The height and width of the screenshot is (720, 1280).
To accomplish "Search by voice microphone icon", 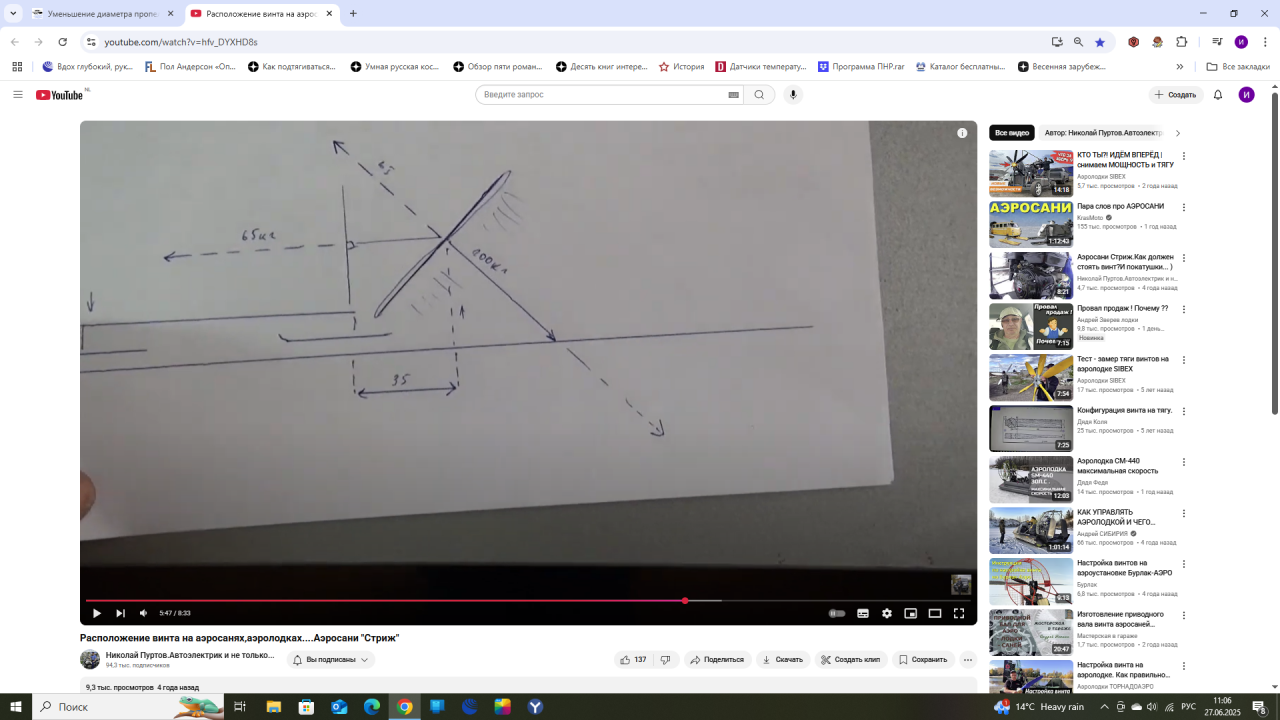I will click(x=793, y=95).
